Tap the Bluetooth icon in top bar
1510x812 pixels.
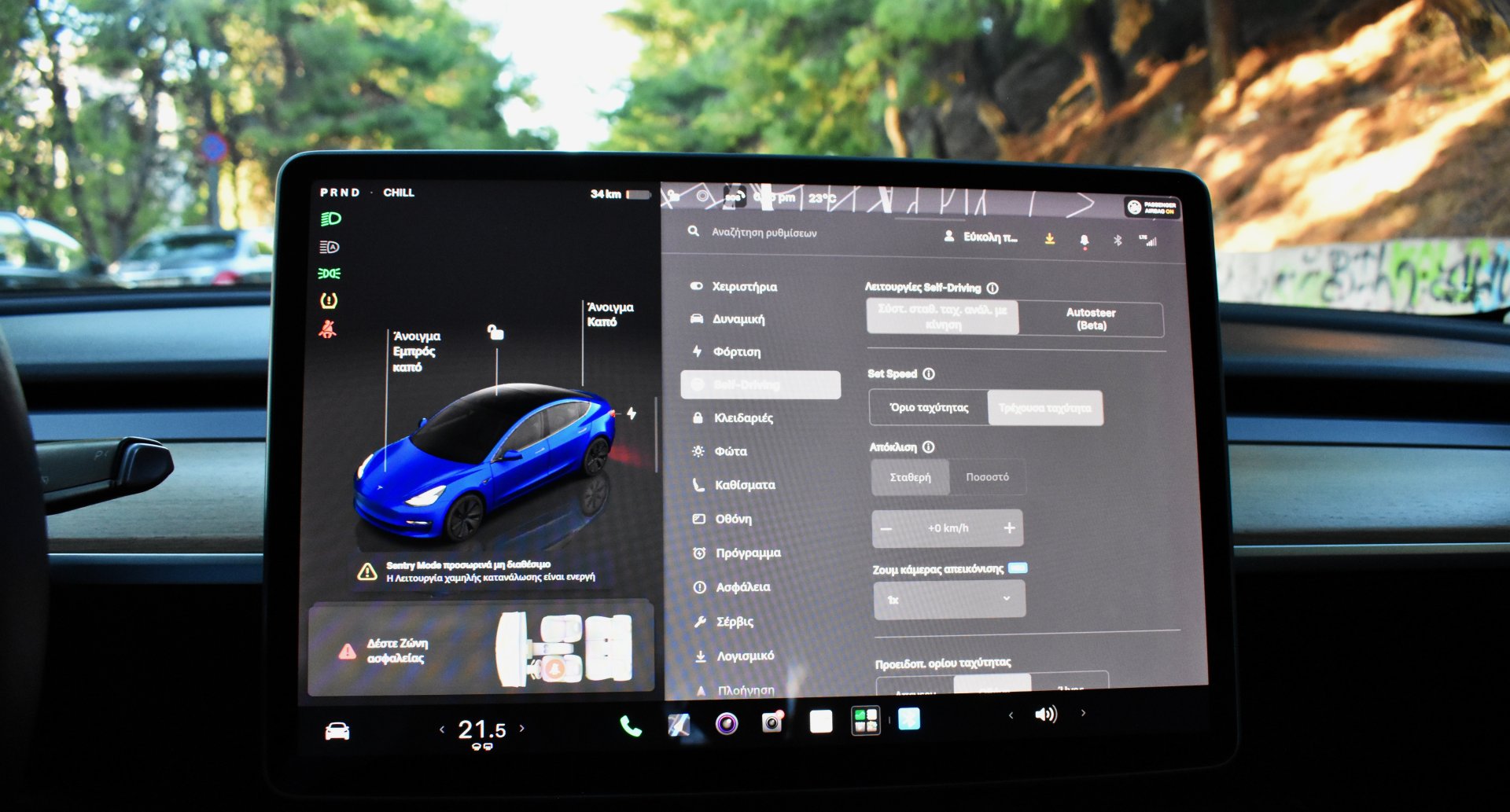[x=1118, y=240]
